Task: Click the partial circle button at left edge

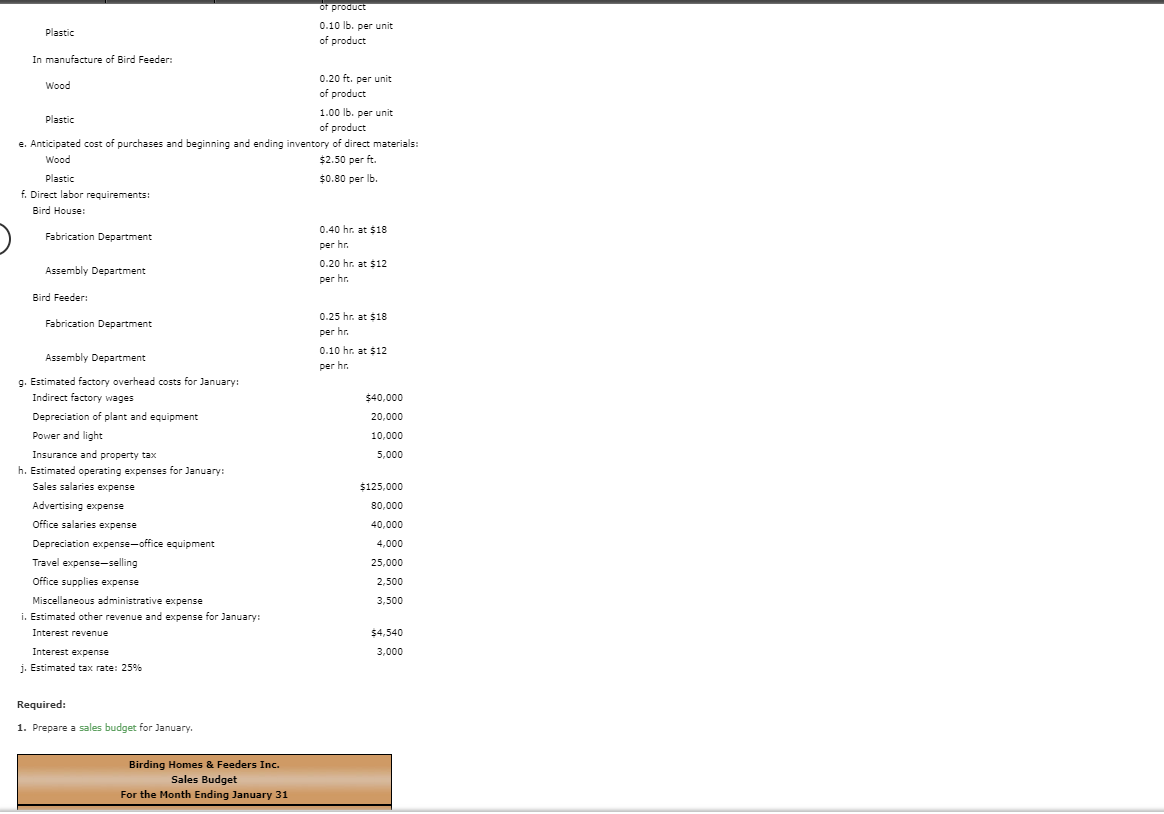Action: 3,239
